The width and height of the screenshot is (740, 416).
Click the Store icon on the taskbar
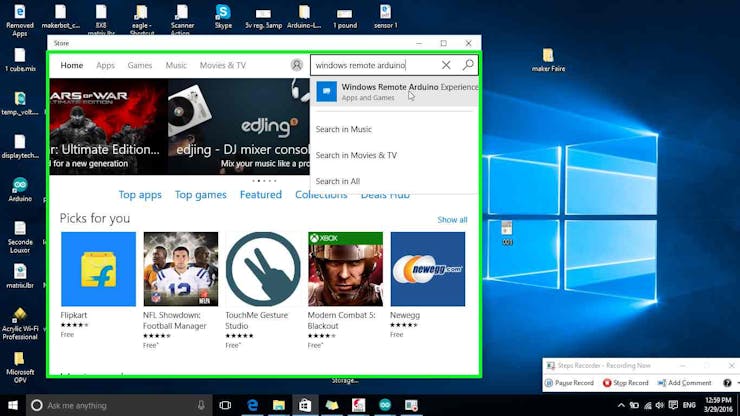coord(305,405)
